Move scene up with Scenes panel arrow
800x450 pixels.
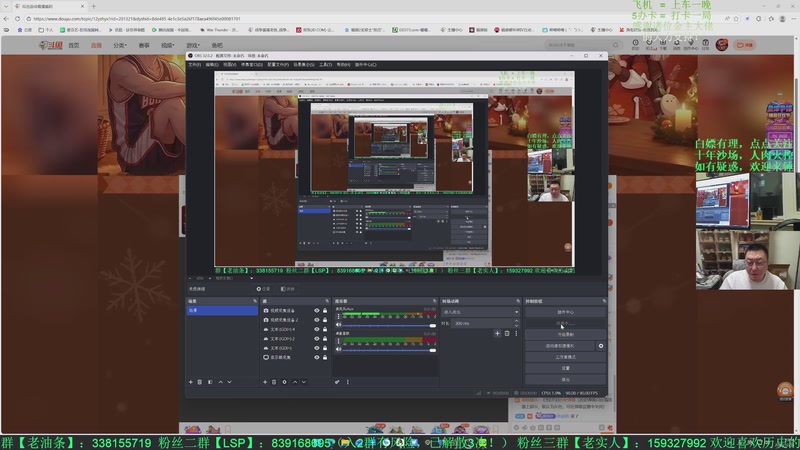pyautogui.click(x=220, y=382)
